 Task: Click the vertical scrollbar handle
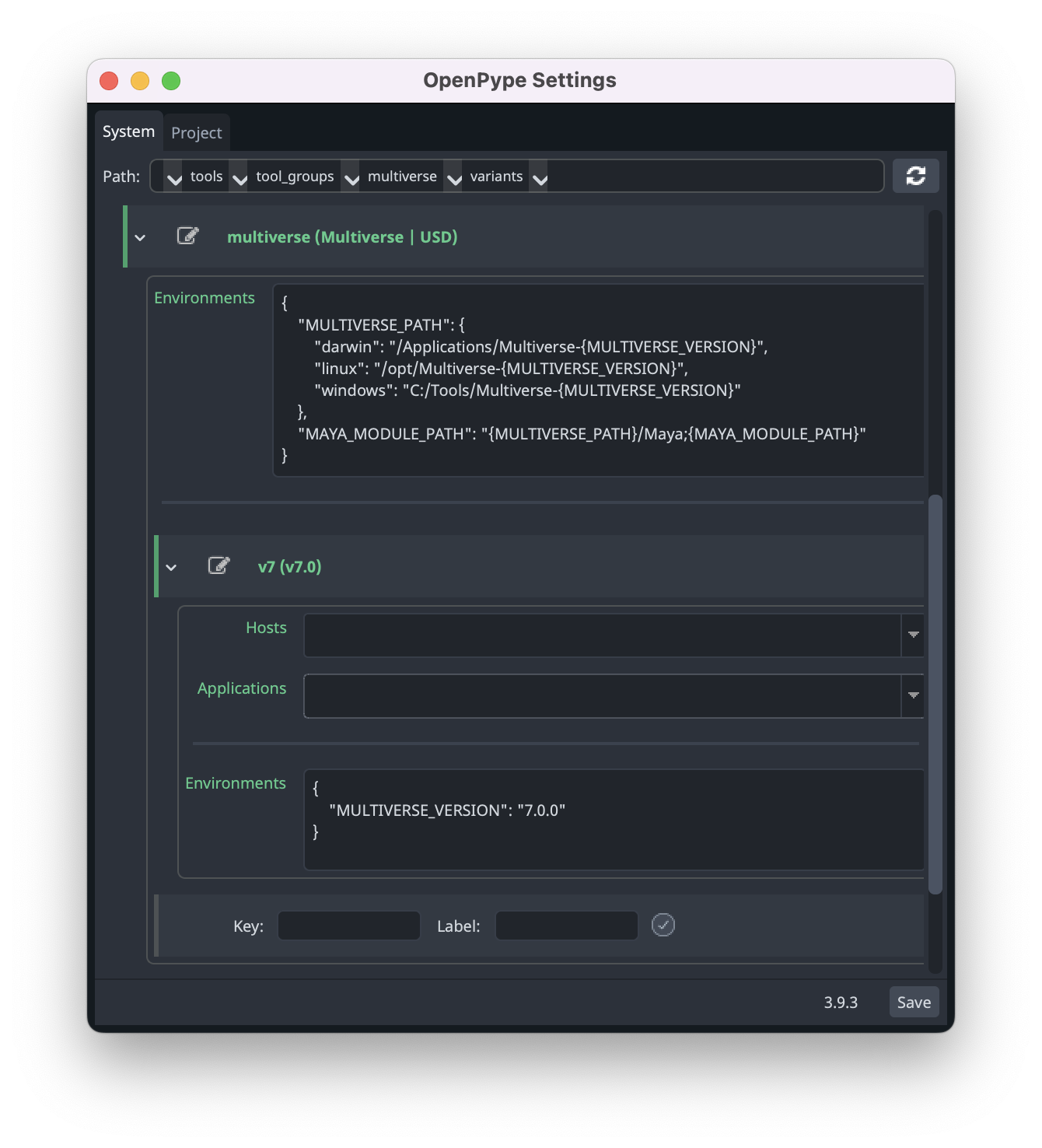935,695
